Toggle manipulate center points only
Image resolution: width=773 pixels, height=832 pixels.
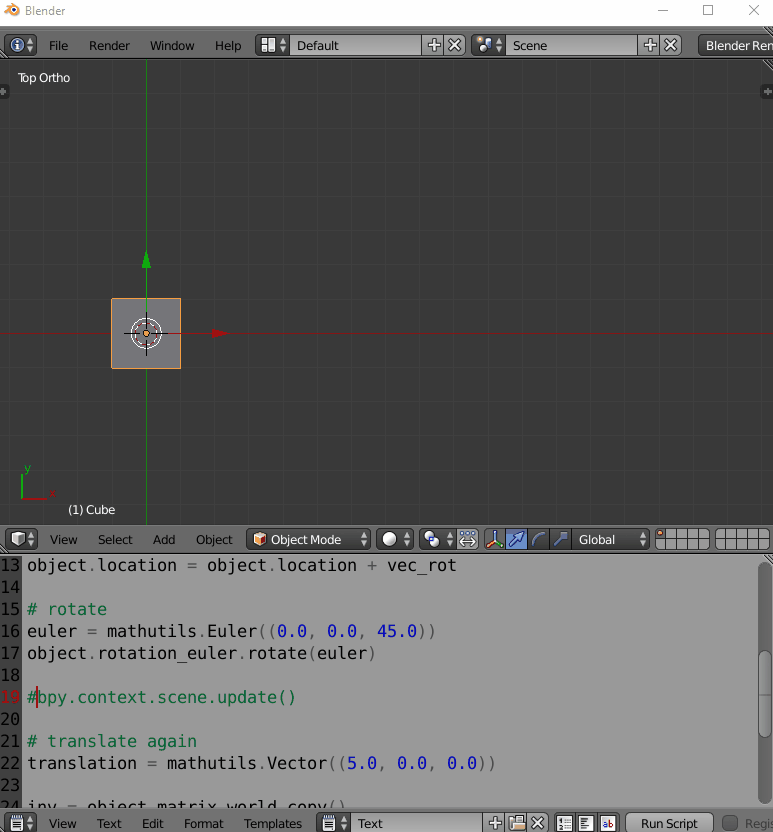(467, 539)
